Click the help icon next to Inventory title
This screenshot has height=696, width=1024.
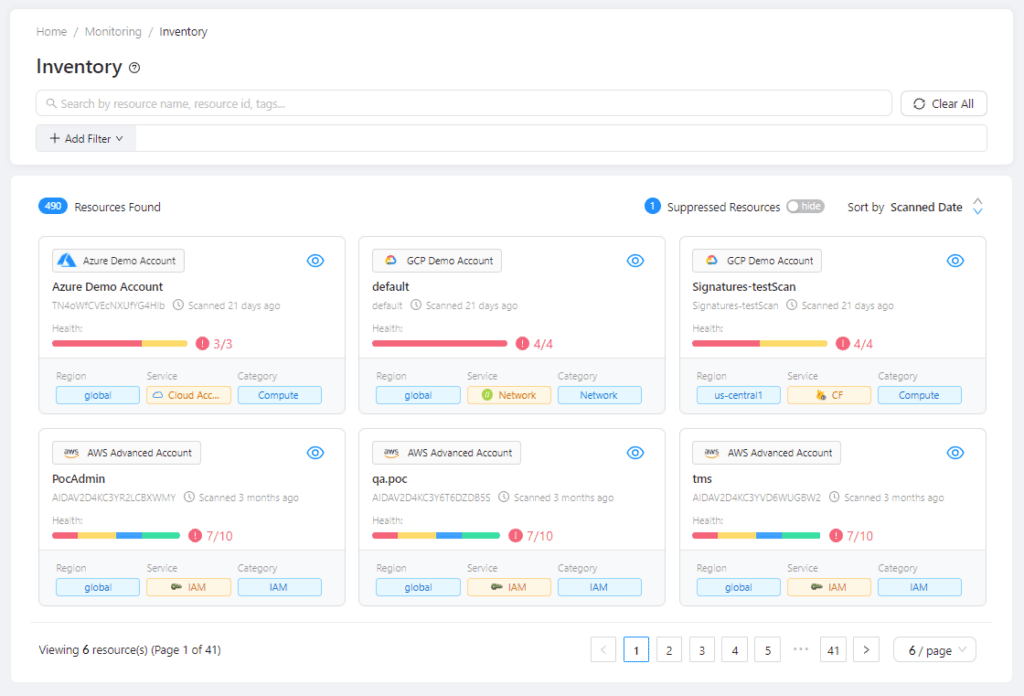(135, 67)
